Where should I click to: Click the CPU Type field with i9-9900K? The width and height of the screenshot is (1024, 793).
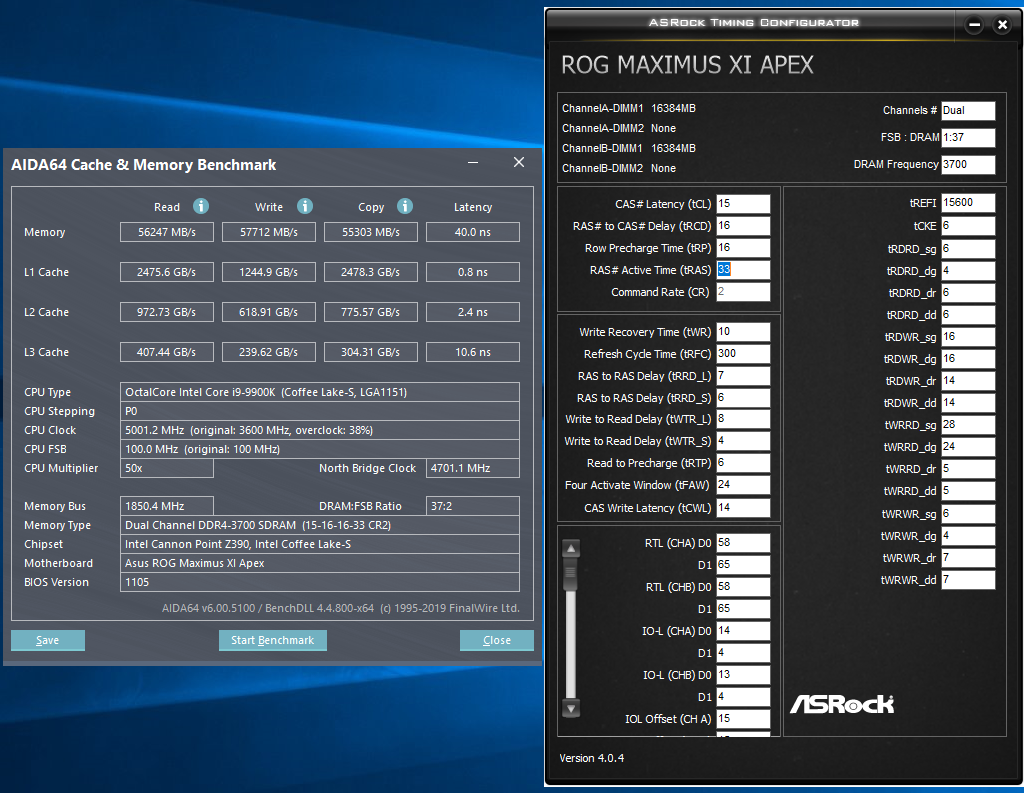(320, 392)
